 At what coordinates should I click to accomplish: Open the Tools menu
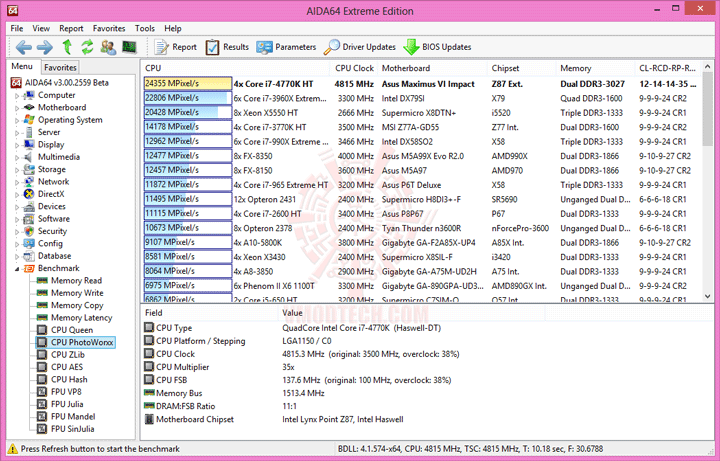pyautogui.click(x=145, y=28)
